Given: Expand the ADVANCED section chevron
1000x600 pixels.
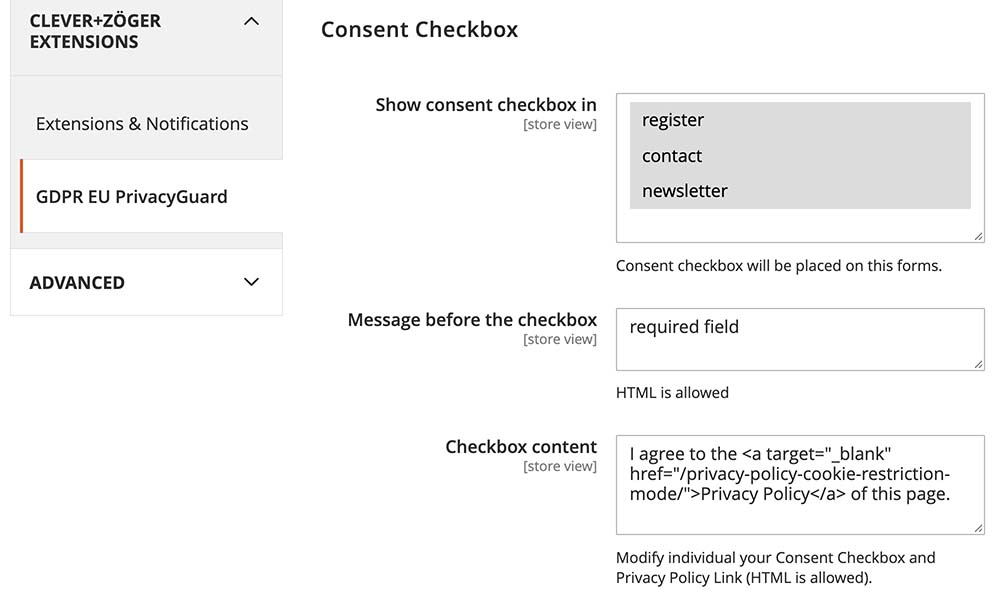Looking at the screenshot, I should coord(251,282).
